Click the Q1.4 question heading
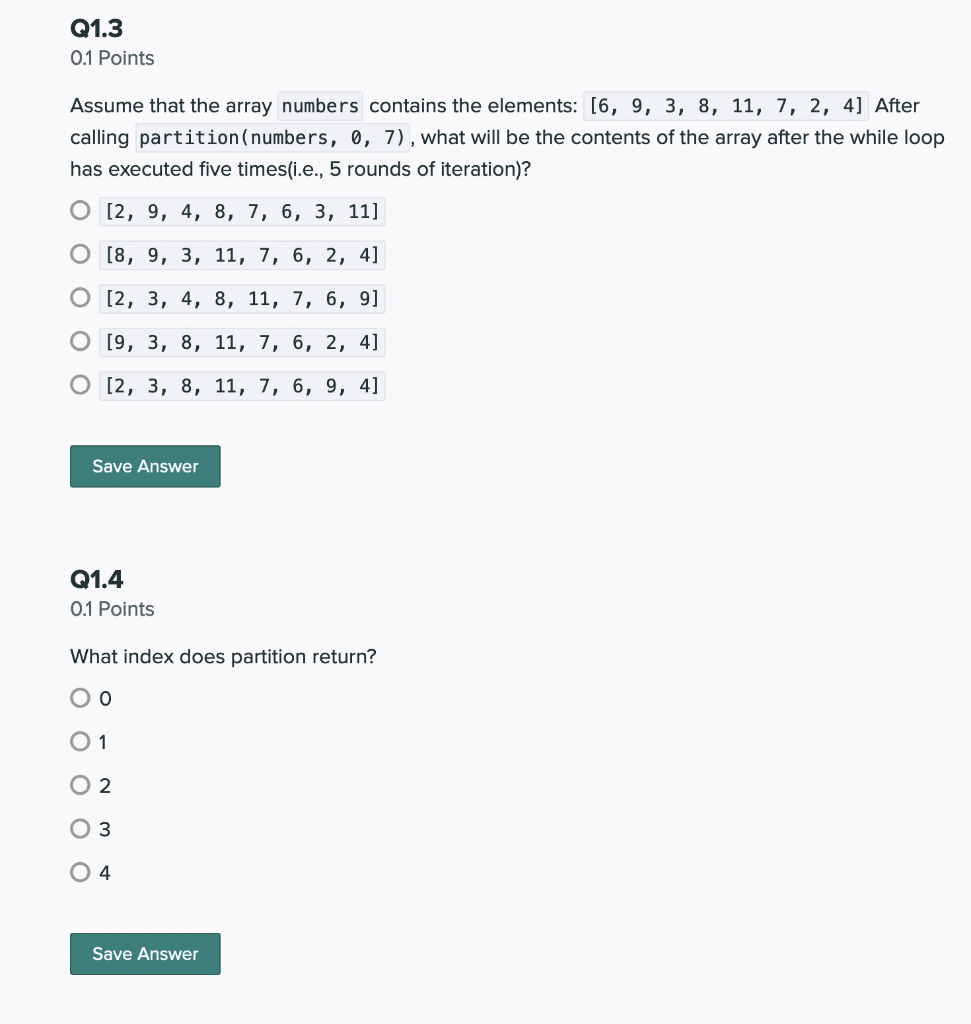971x1024 pixels. click(94, 578)
